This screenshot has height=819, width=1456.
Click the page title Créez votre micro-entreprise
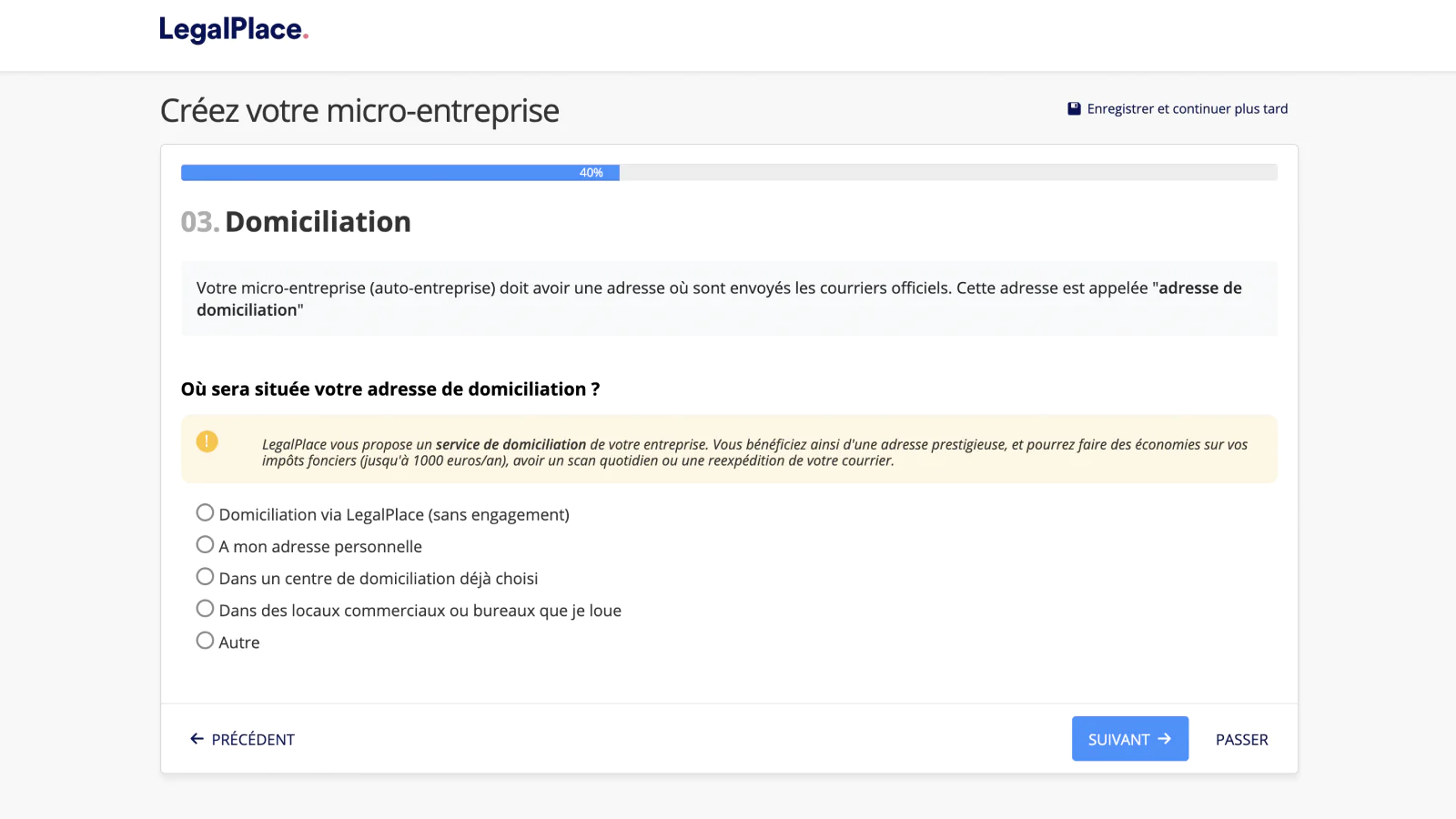(x=359, y=111)
